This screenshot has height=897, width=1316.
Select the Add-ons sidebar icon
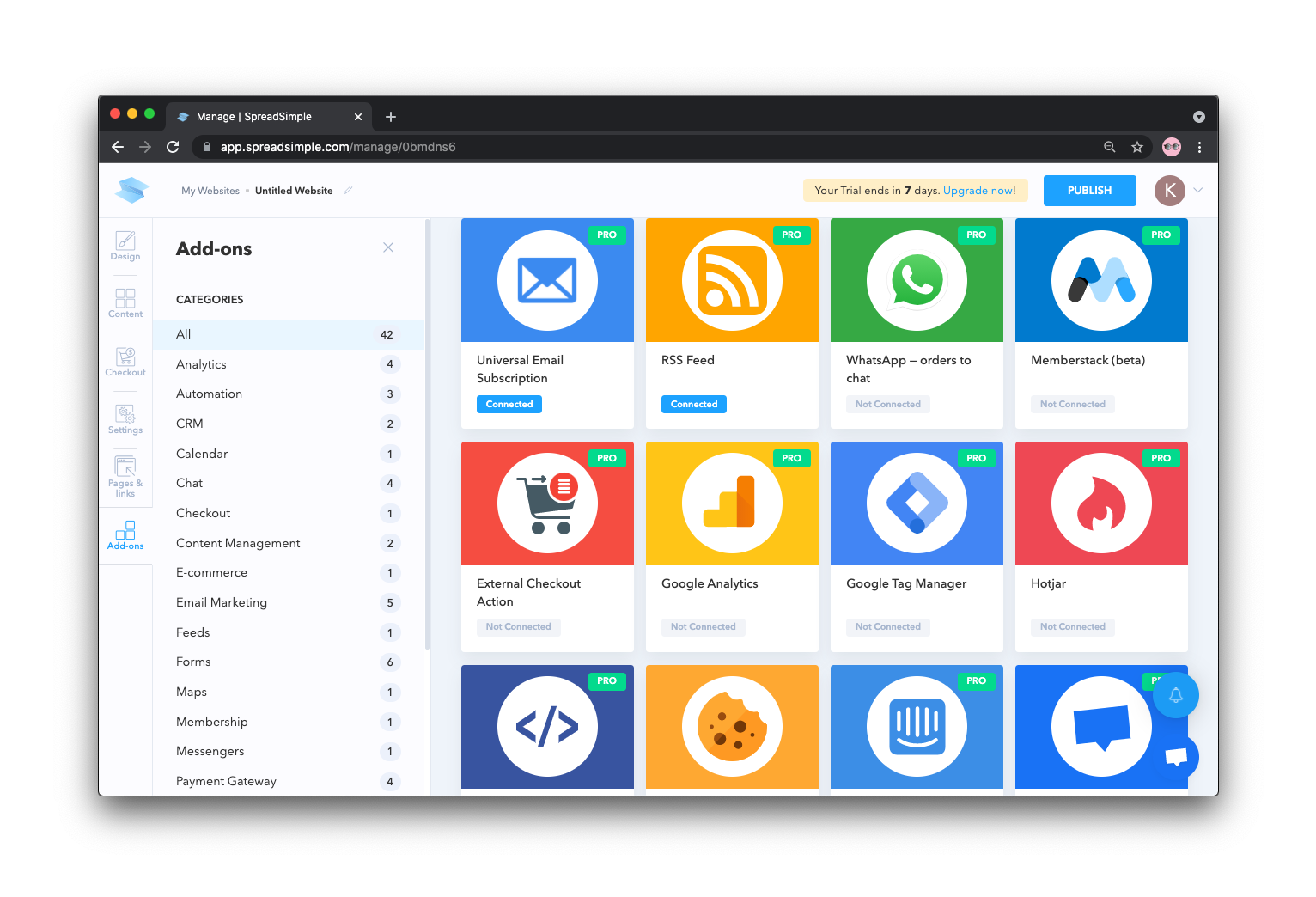(x=125, y=535)
